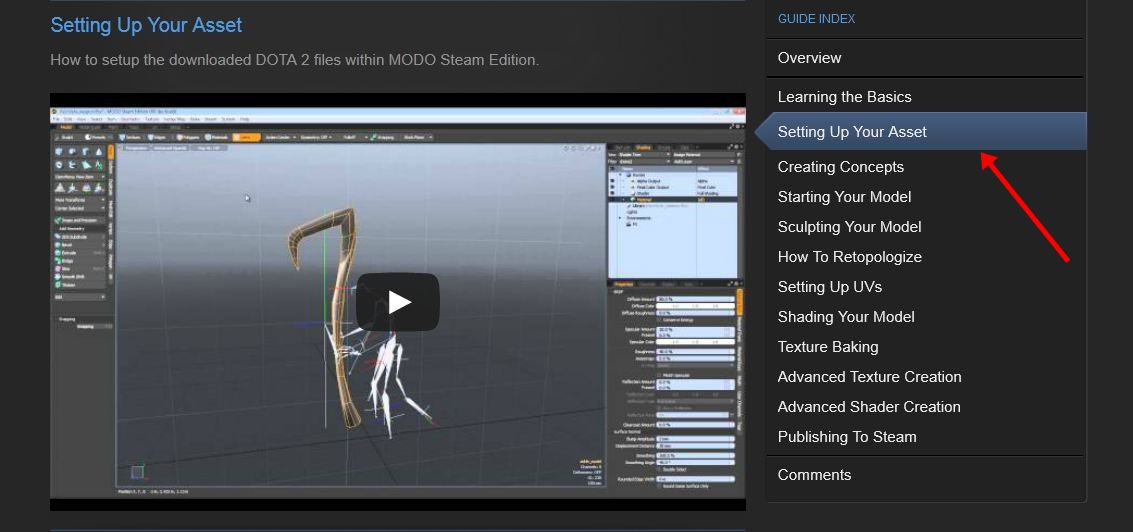Click the 'How to setup the downloaded DOTA 2 files' description

pos(295,60)
